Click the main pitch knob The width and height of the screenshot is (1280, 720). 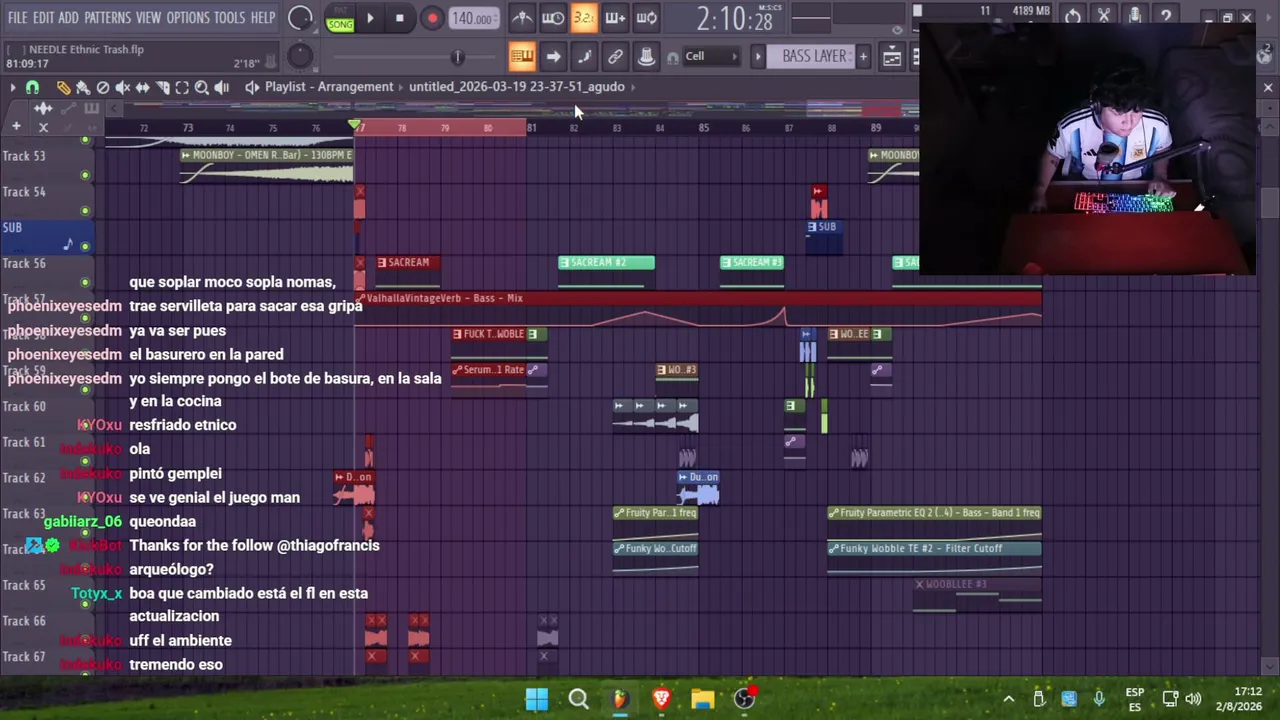pos(300,57)
